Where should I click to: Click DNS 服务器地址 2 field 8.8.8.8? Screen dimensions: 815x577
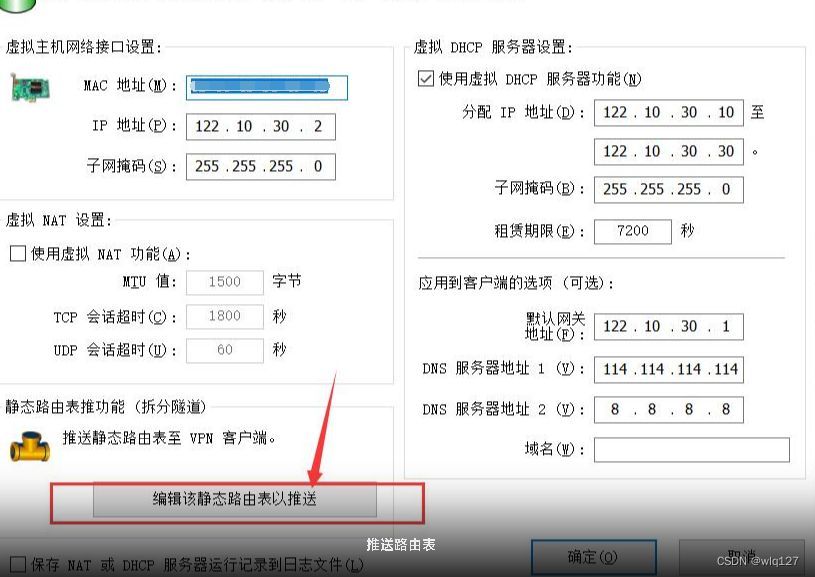tap(668, 410)
